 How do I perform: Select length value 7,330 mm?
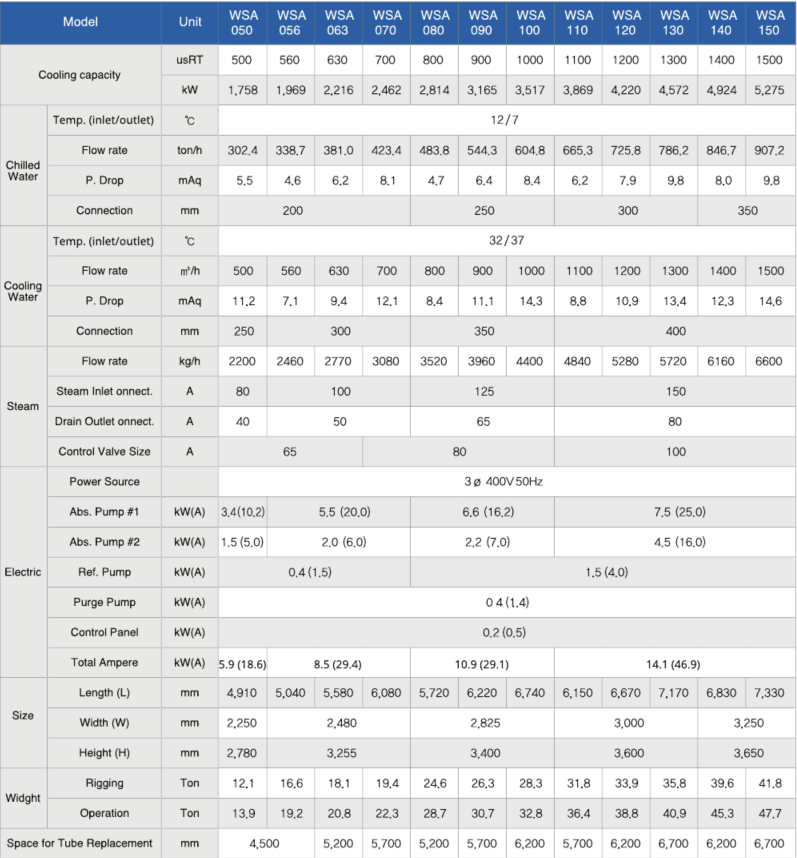770,693
